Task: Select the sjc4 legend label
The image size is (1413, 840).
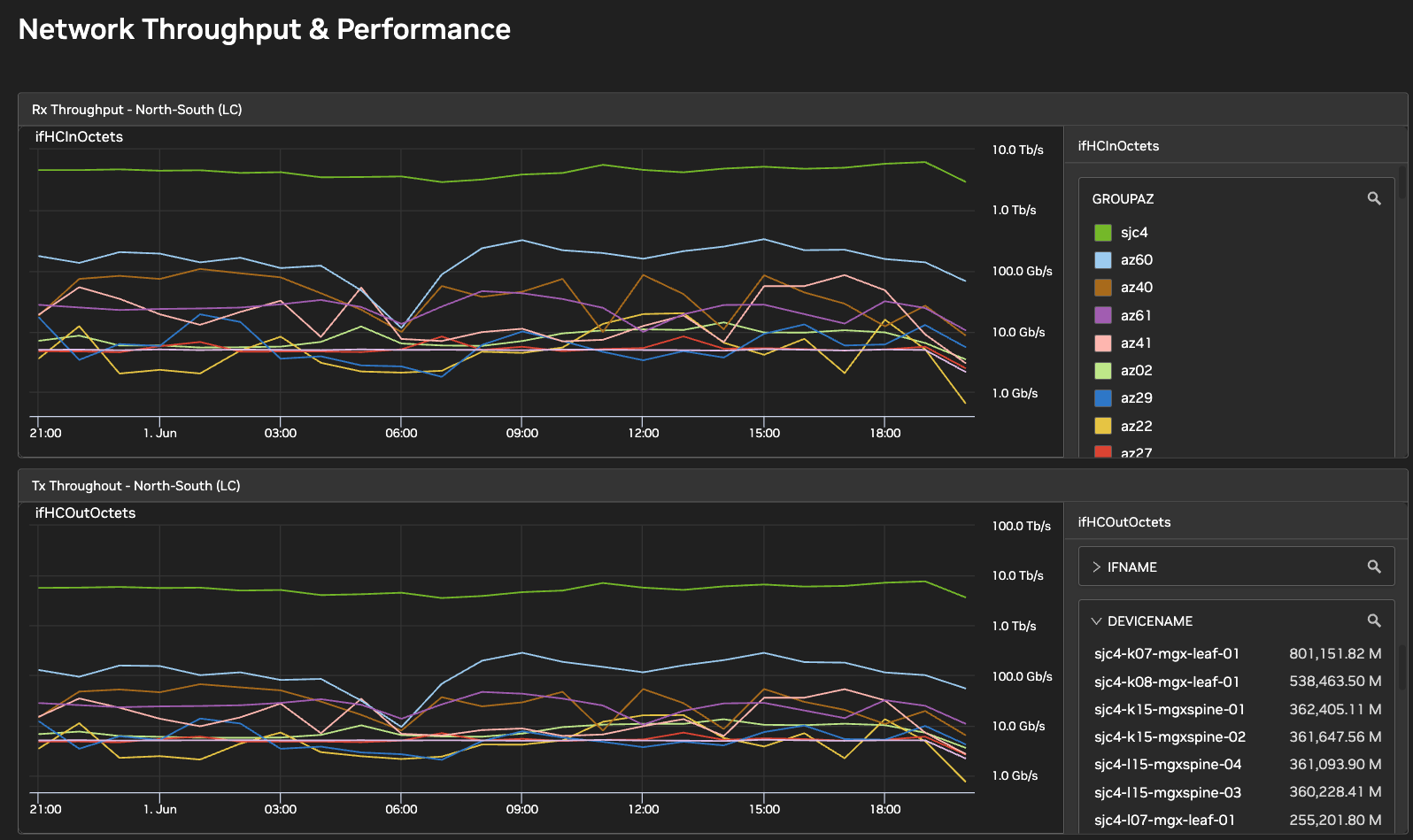Action: tap(1134, 233)
